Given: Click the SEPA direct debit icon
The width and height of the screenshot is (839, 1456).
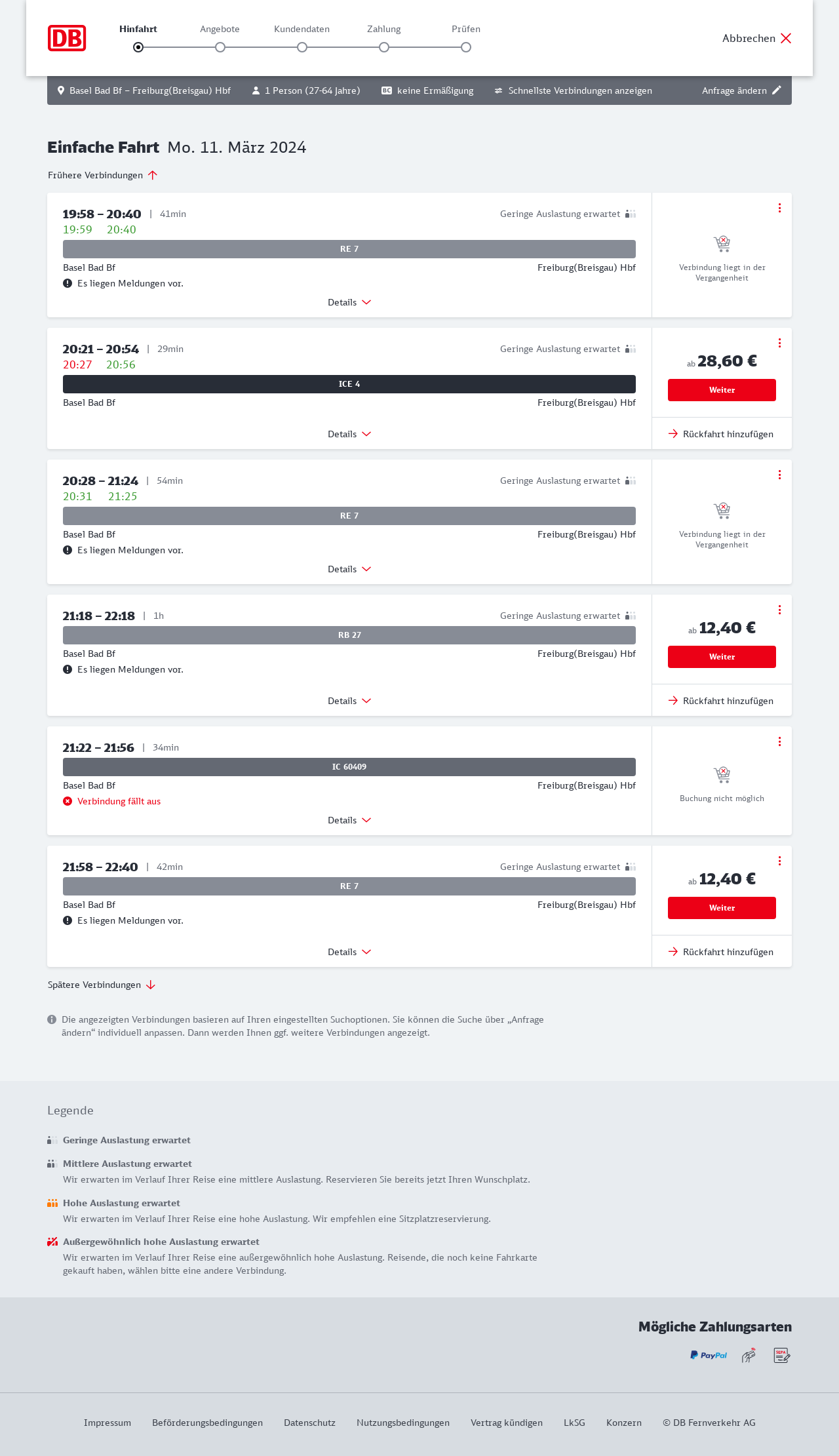Looking at the screenshot, I should tap(781, 1355).
